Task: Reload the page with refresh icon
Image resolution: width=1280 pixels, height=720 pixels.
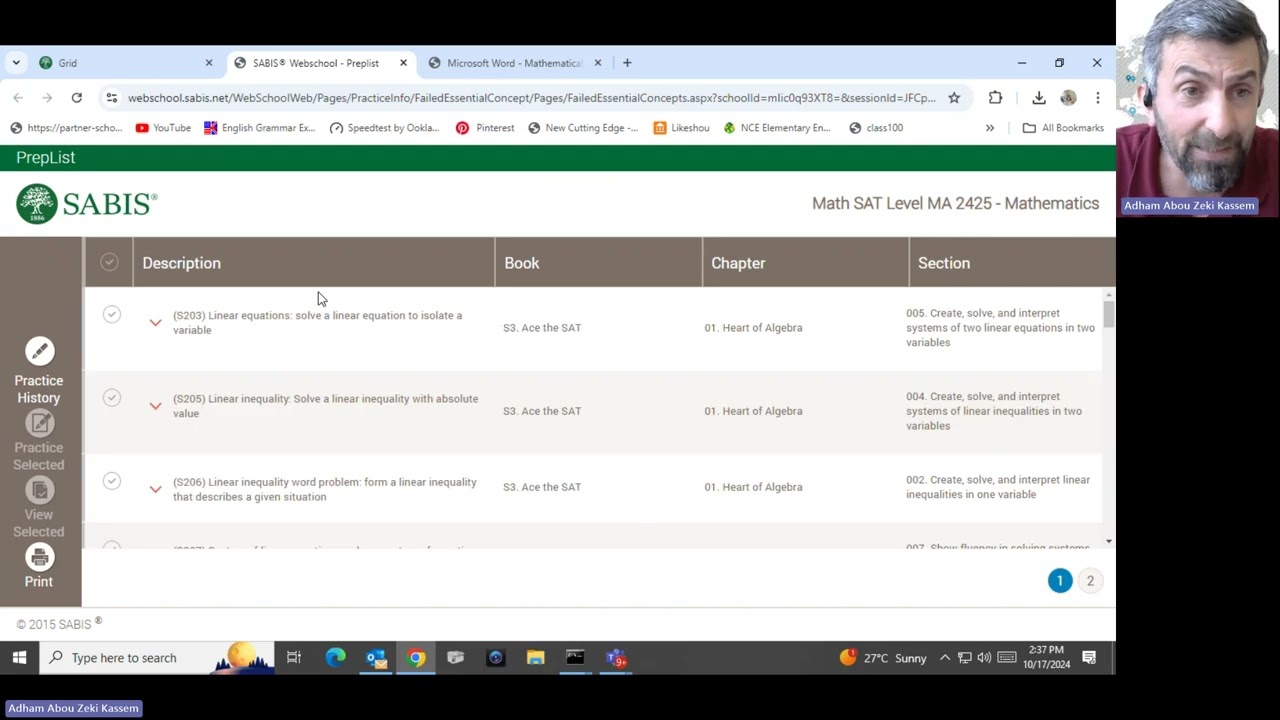Action: click(x=76, y=98)
